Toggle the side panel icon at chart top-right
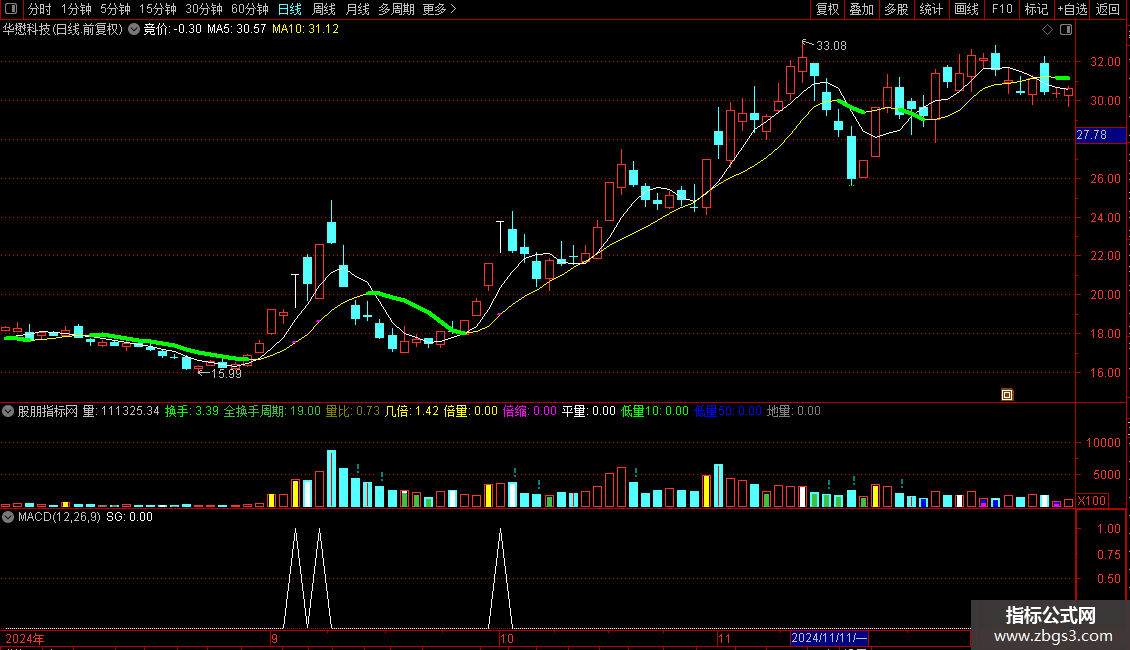The width and height of the screenshot is (1130, 650). (x=1066, y=30)
